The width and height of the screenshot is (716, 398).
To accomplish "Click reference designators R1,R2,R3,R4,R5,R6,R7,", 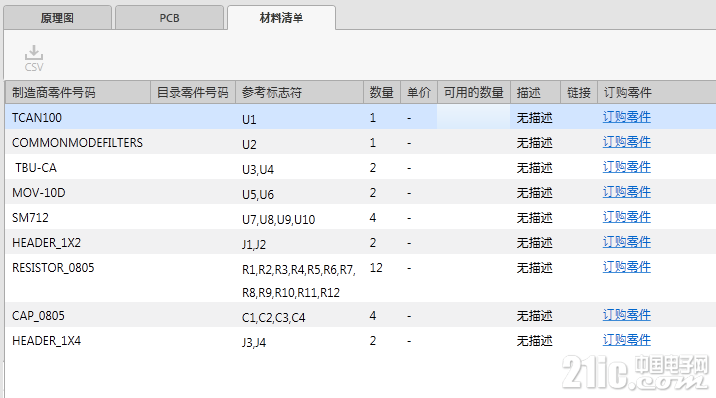I will (x=299, y=270).
